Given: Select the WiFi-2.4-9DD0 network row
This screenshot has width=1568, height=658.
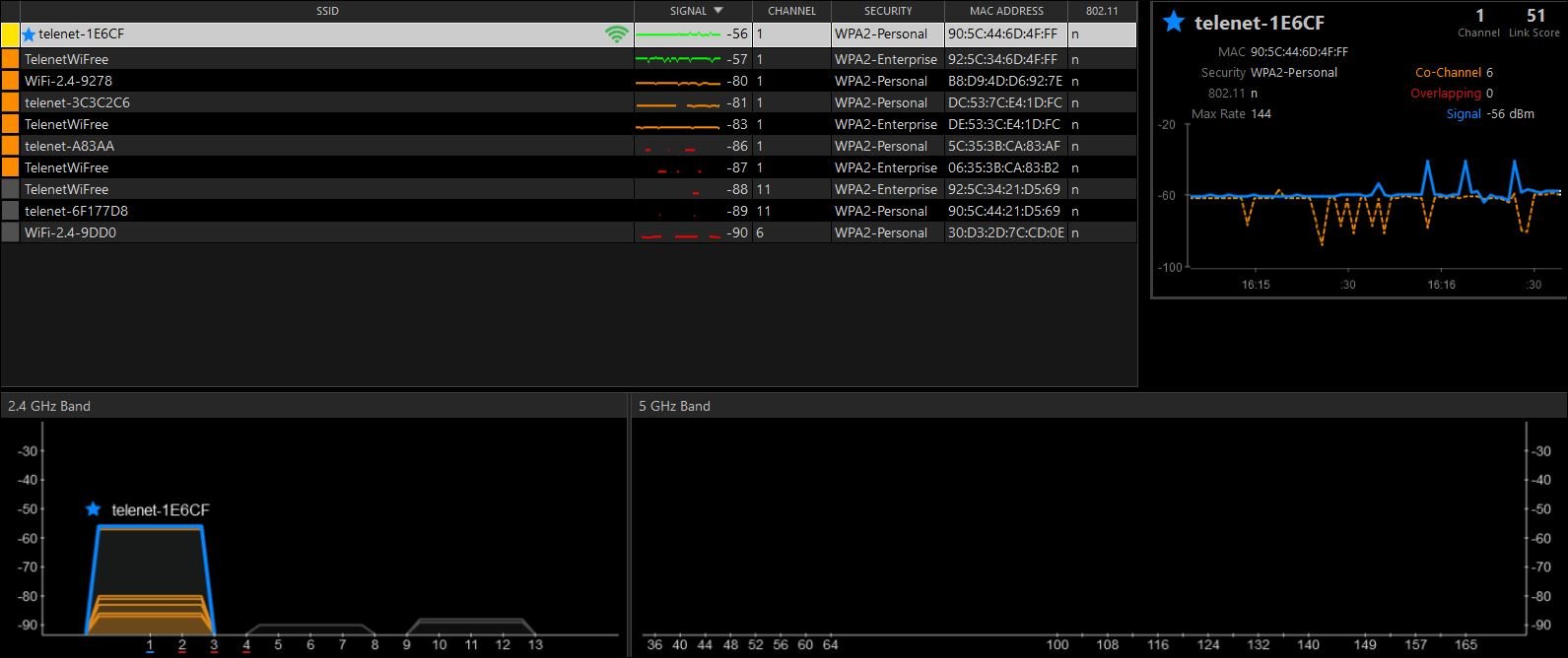Looking at the screenshot, I should click(x=569, y=232).
